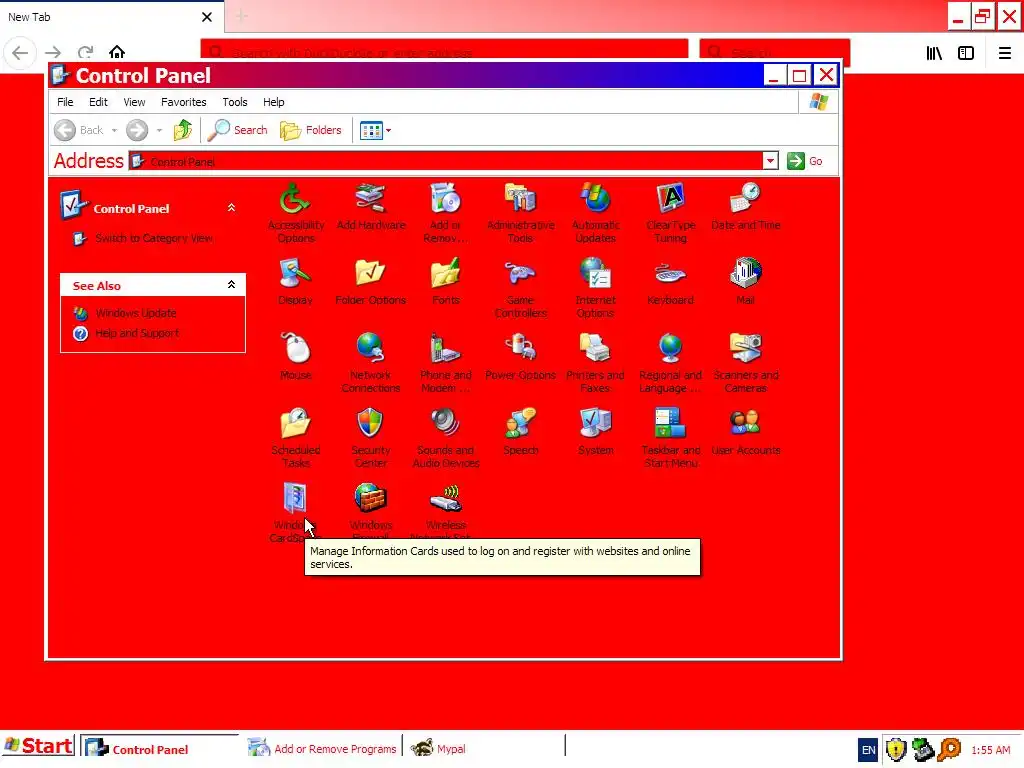Open ClearType Tuning icon
1024x768 pixels.
point(671,199)
